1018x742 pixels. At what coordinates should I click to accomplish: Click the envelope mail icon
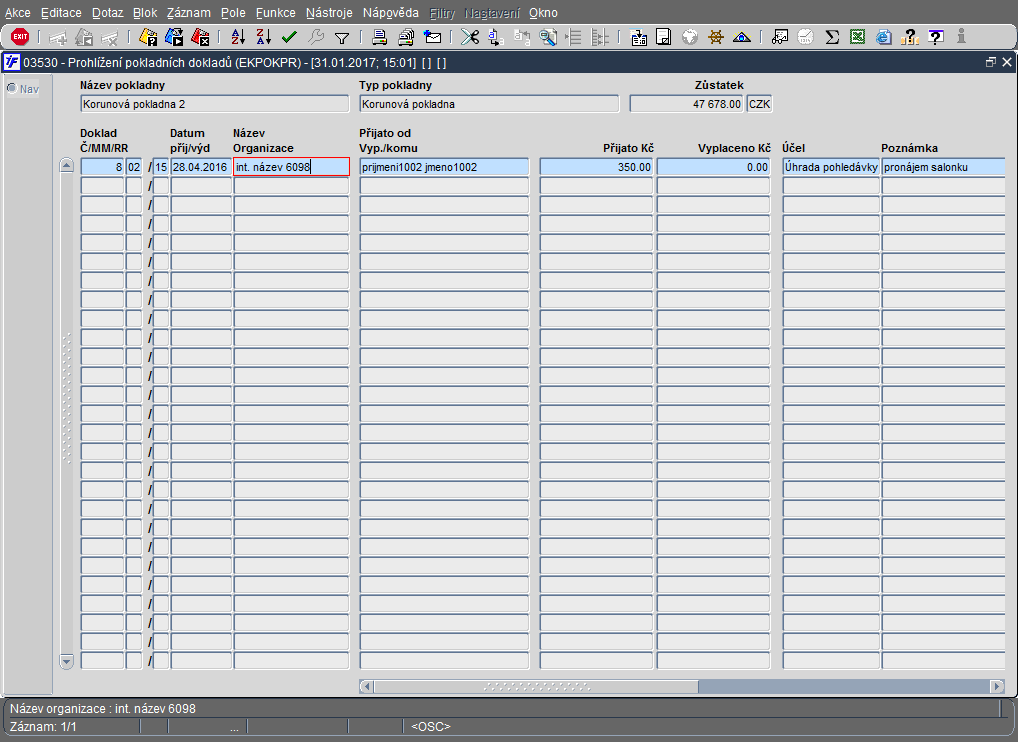pyautogui.click(x=433, y=37)
